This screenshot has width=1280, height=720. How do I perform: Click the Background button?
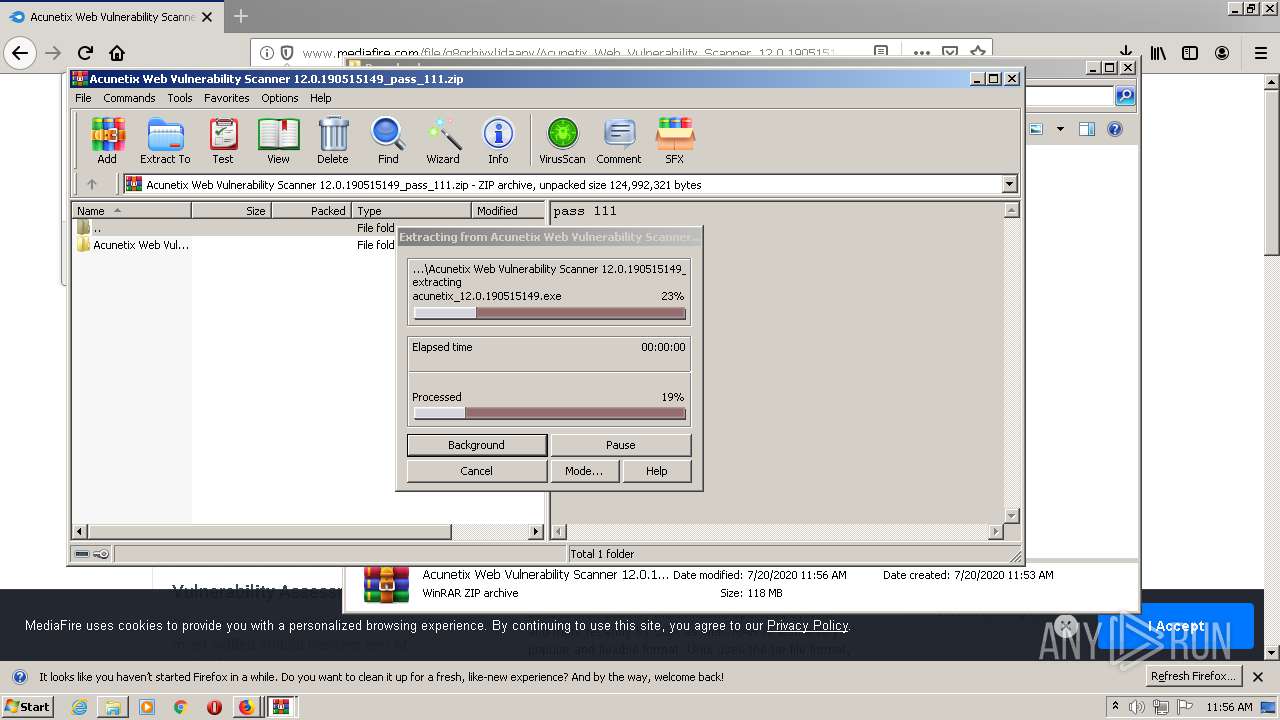pos(477,445)
